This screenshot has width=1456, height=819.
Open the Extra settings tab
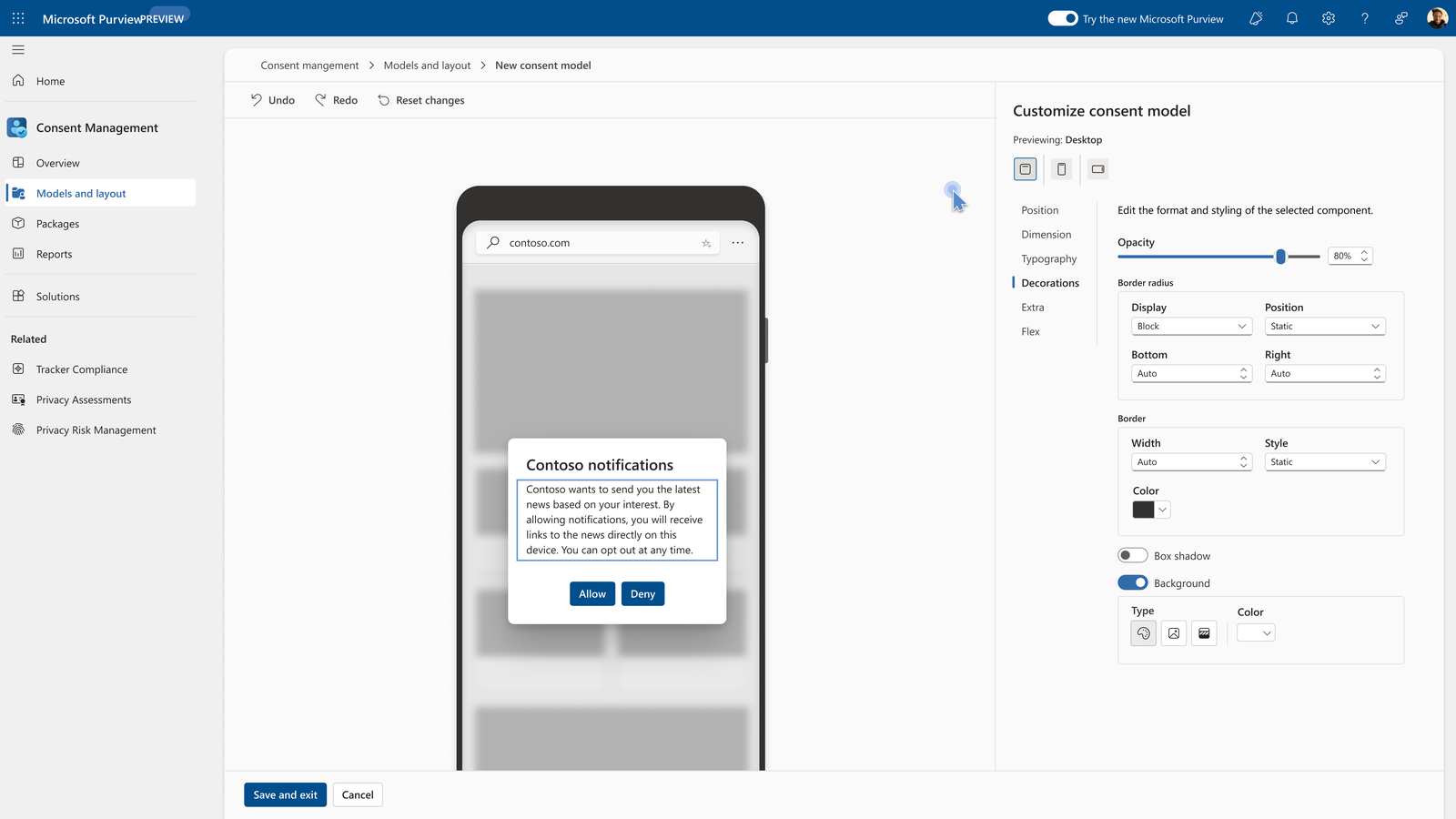click(1033, 308)
